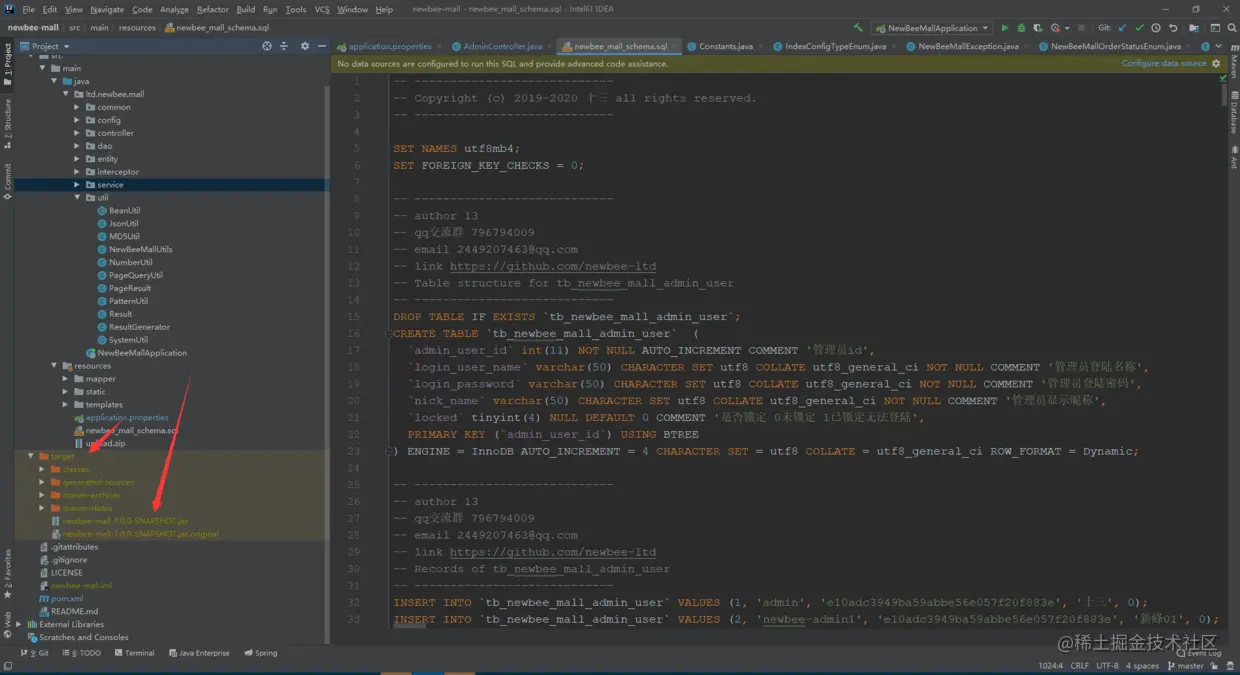Click UTF-8 encoding in the status bar
Image resolution: width=1240 pixels, height=675 pixels.
(1107, 665)
